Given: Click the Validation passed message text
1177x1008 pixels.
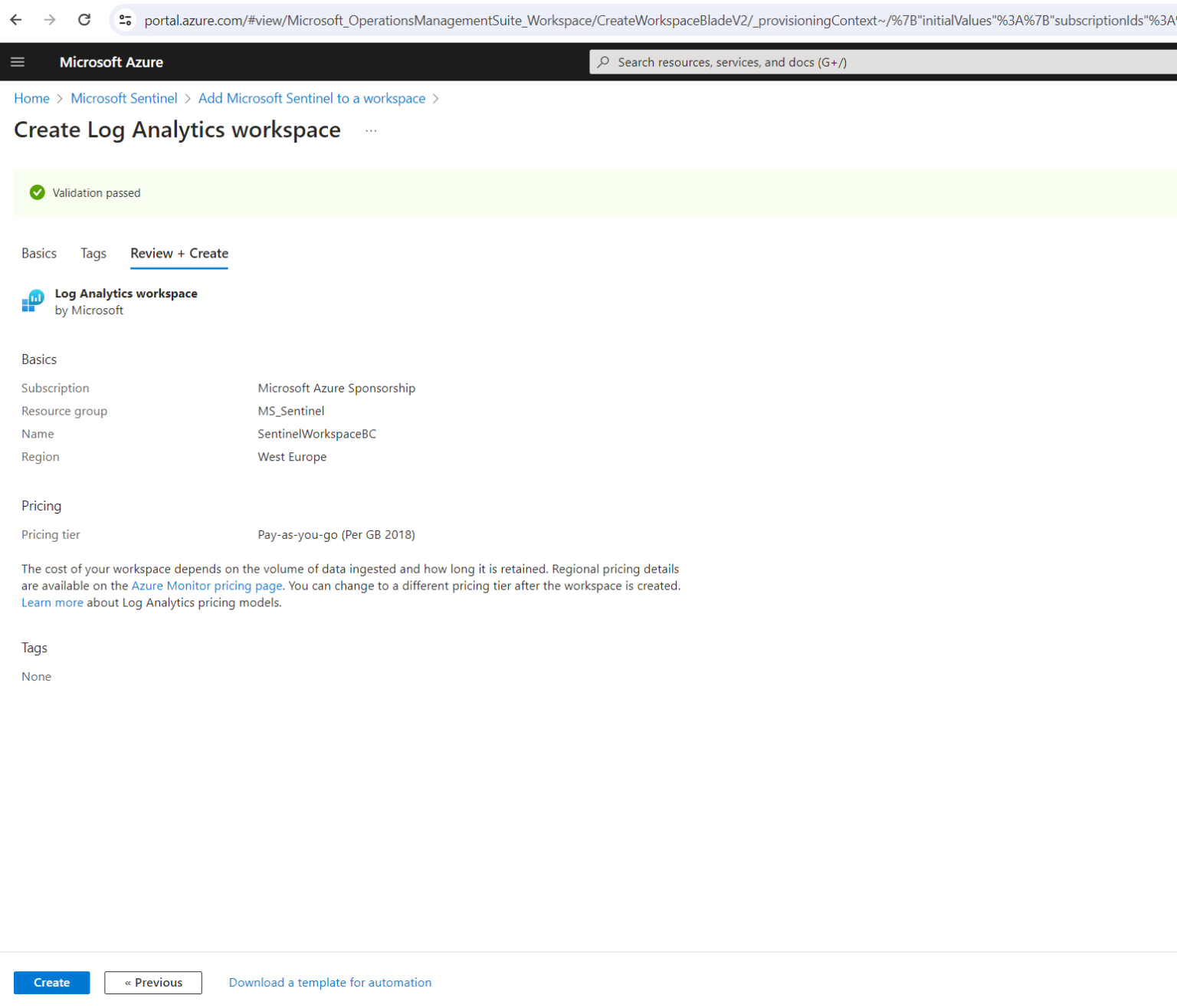Looking at the screenshot, I should click(97, 193).
